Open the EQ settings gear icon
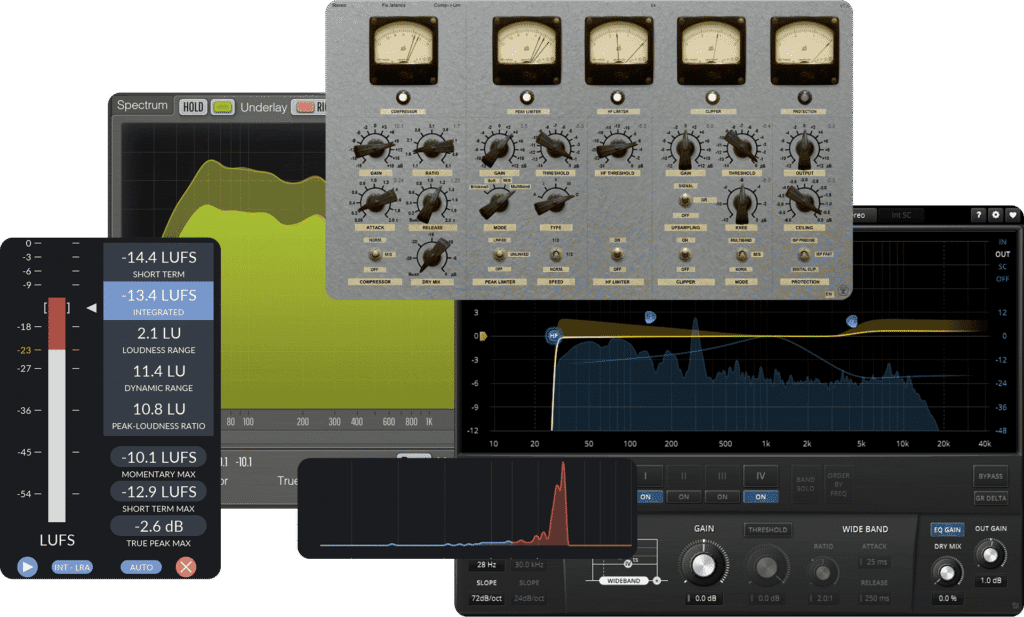This screenshot has height=617, width=1024. [x=995, y=215]
